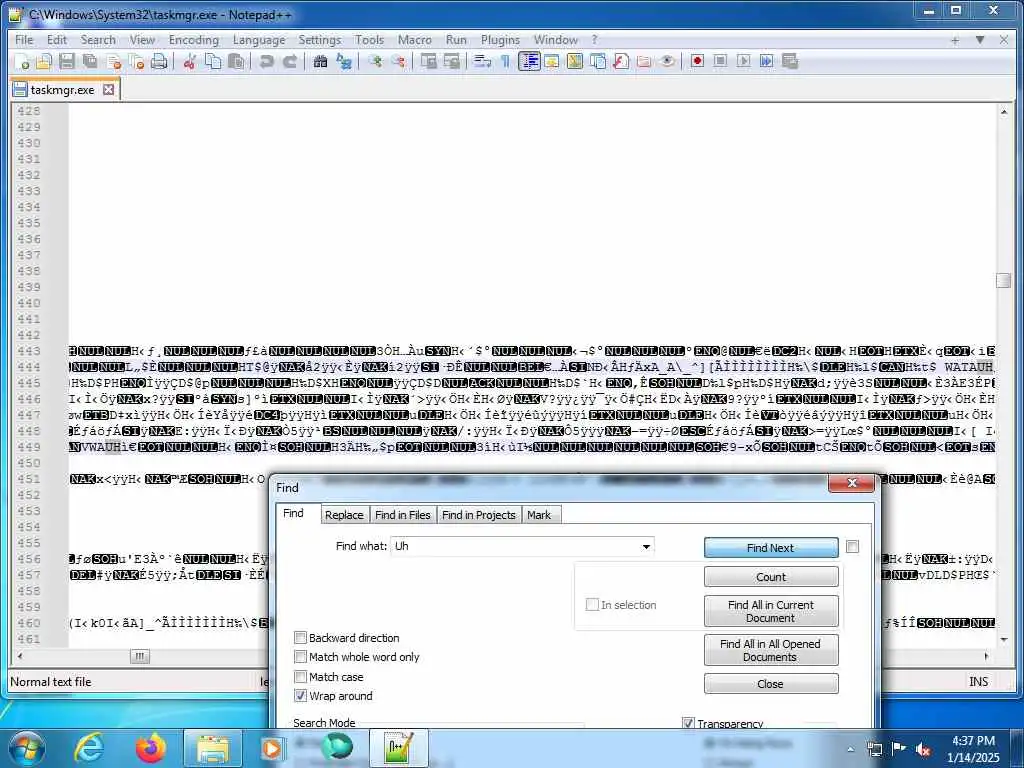This screenshot has height=768, width=1024.
Task: Click the Print toolbar icon
Action: (x=159, y=61)
